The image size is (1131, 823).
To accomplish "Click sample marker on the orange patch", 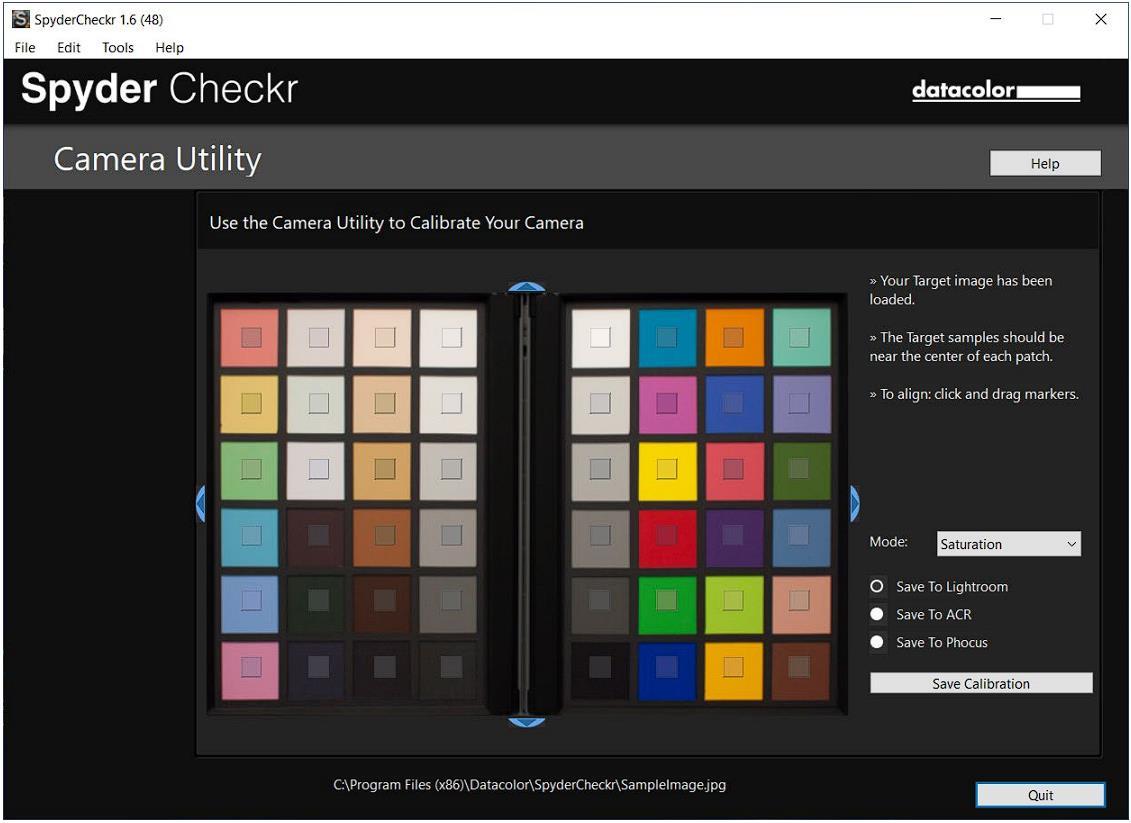I will coord(733,337).
